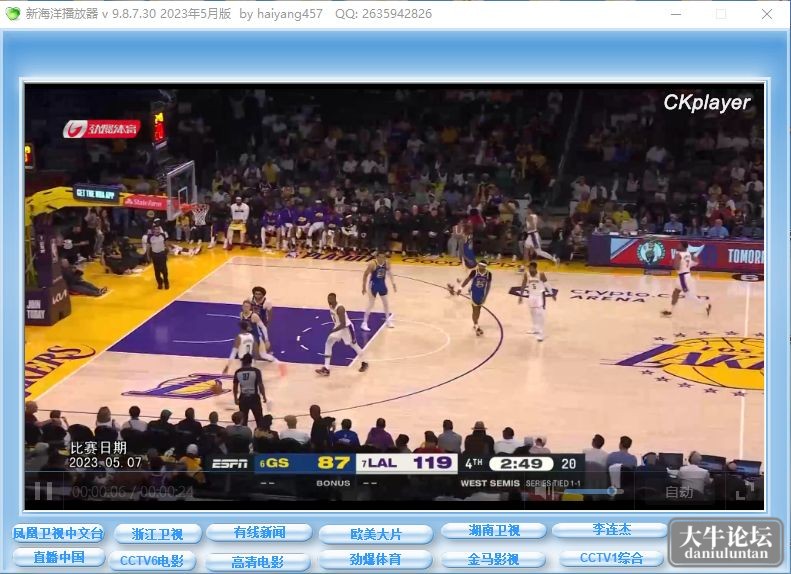Viewport: 791px width, 574px height.
Task: Select the 浙江卫视 channel button
Action: pyautogui.click(x=157, y=534)
